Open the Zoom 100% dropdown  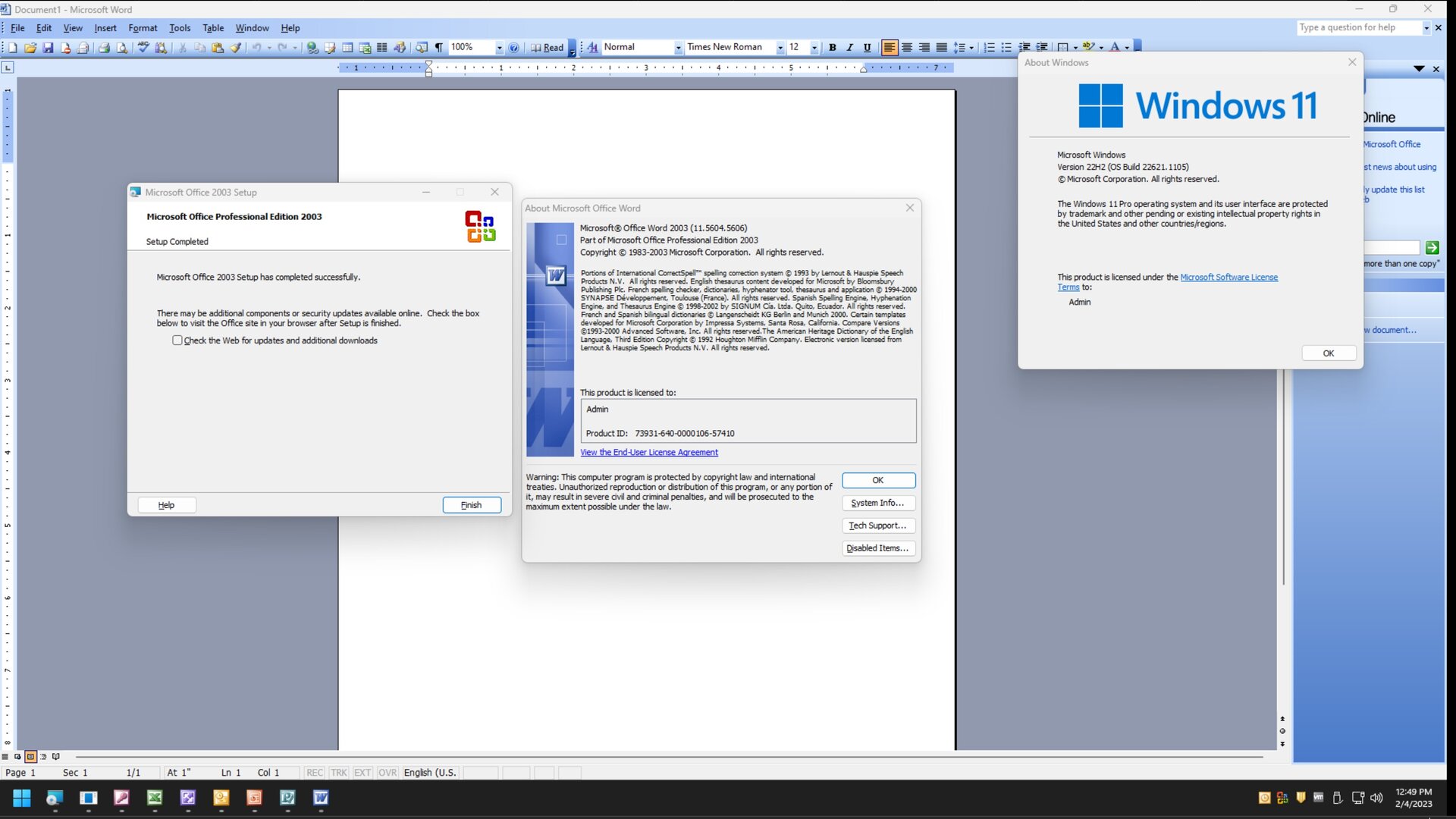(x=500, y=48)
